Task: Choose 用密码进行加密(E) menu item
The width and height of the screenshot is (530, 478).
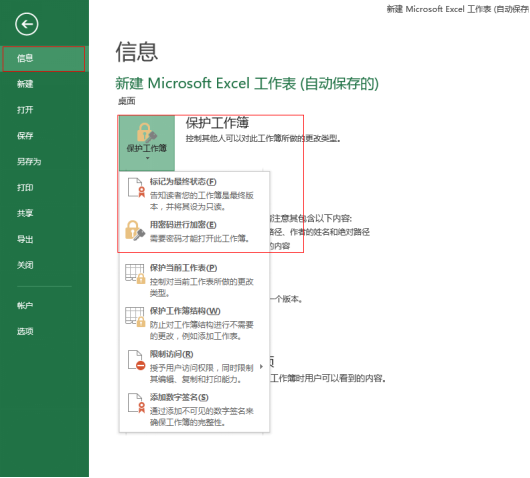Action: coord(194,232)
